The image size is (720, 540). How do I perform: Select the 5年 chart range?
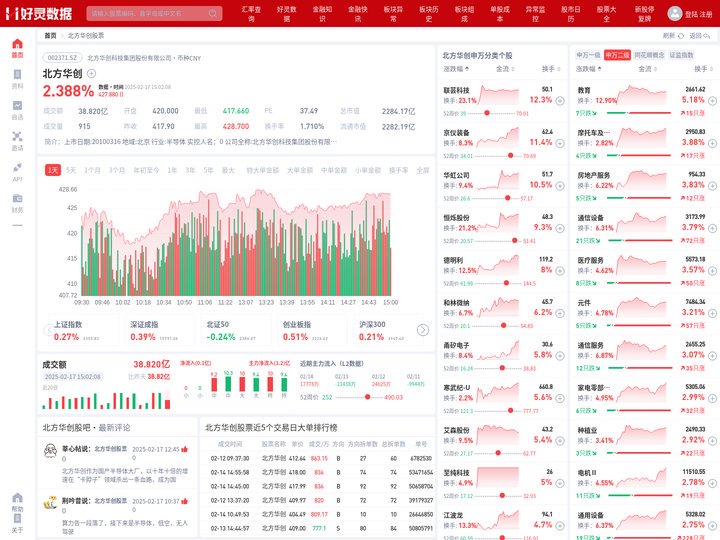pos(208,170)
